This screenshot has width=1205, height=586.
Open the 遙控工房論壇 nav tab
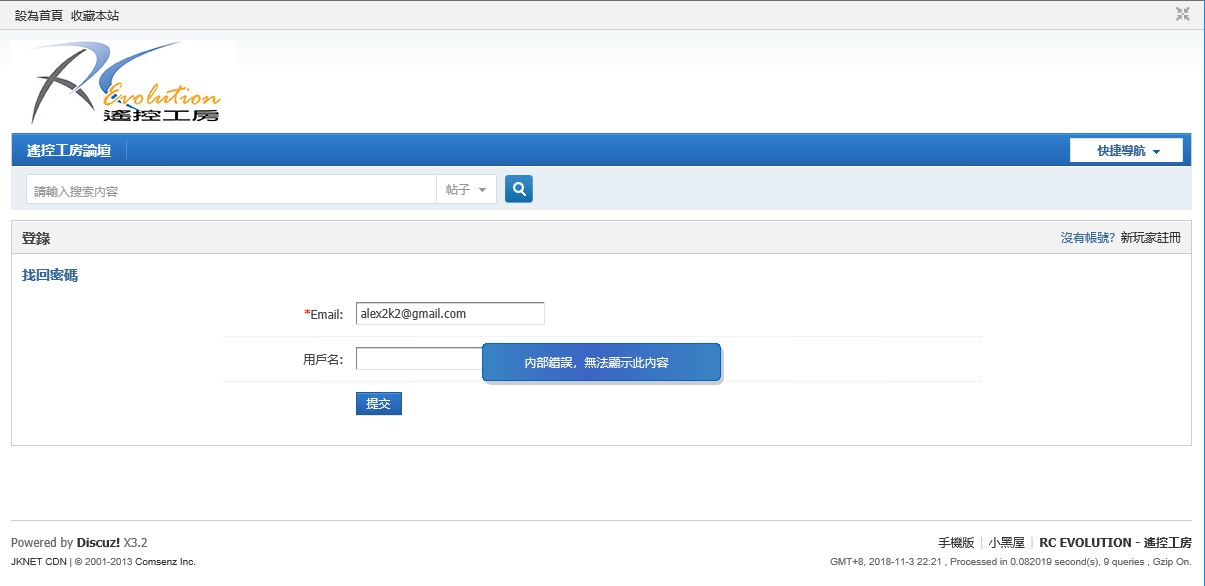pyautogui.click(x=69, y=151)
